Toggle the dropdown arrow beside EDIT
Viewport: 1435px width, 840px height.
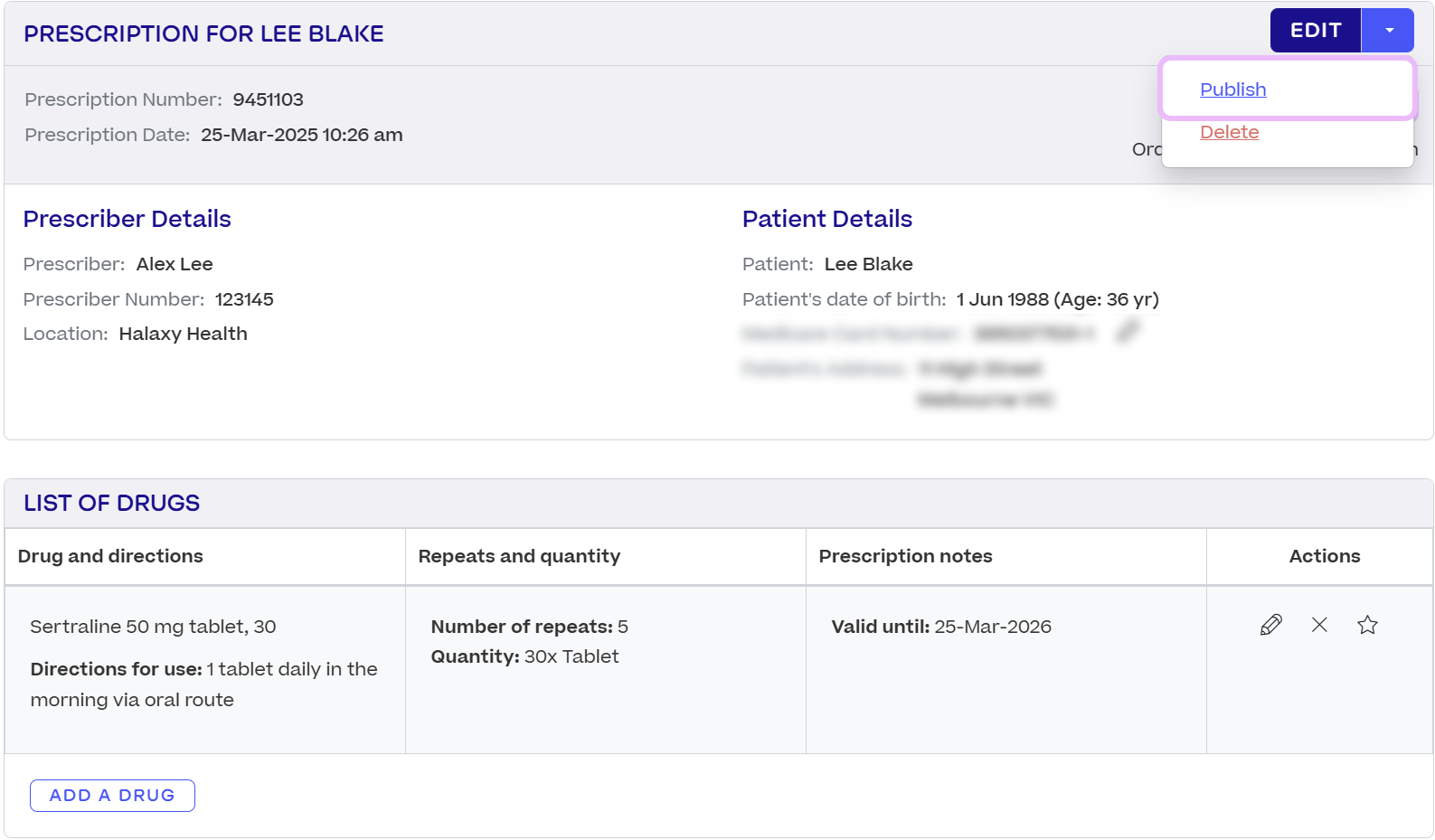1388,31
